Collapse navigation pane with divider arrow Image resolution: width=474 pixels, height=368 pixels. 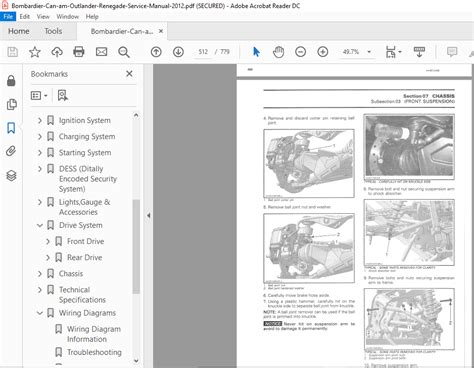(149, 215)
